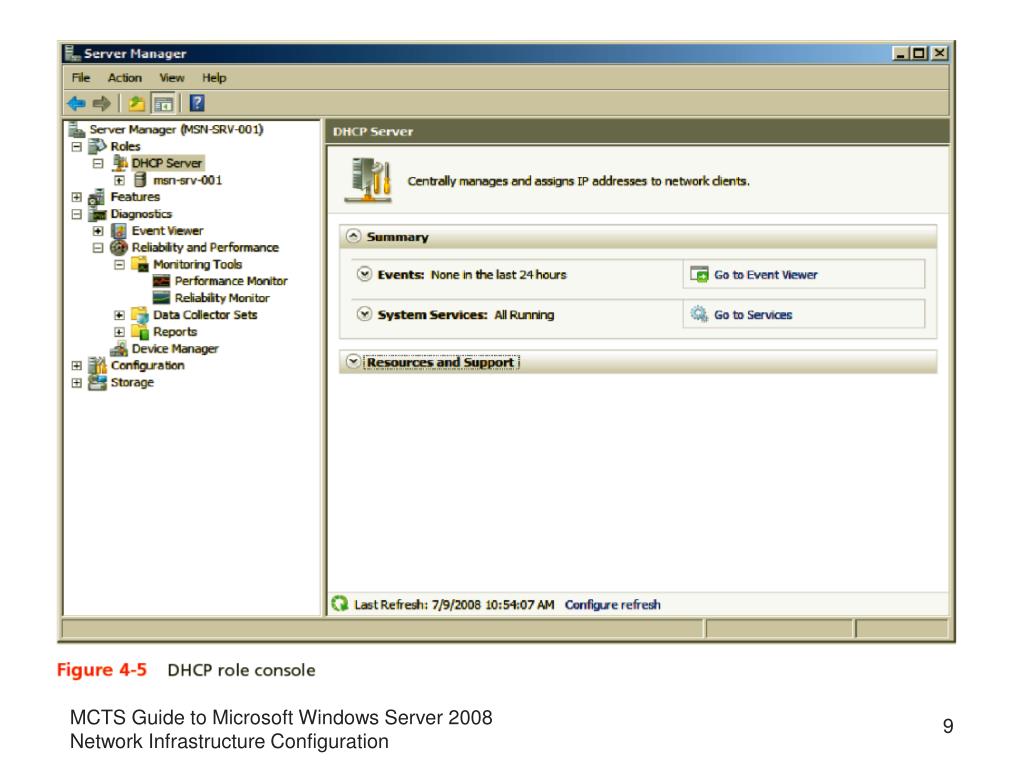The height and width of the screenshot is (768, 1024).
Task: Open the Help question mark toolbar icon
Action: [x=197, y=103]
